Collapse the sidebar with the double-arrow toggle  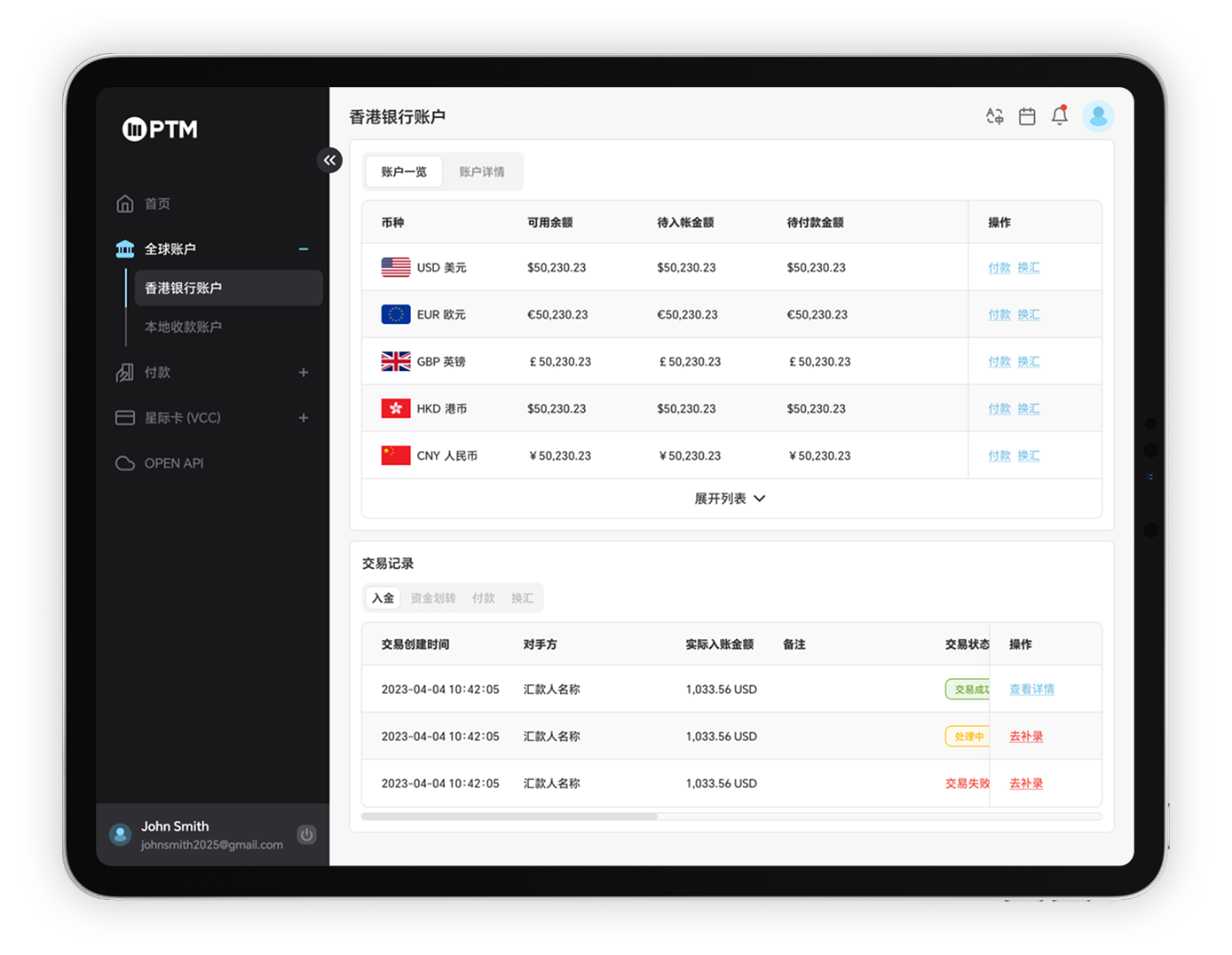329,160
